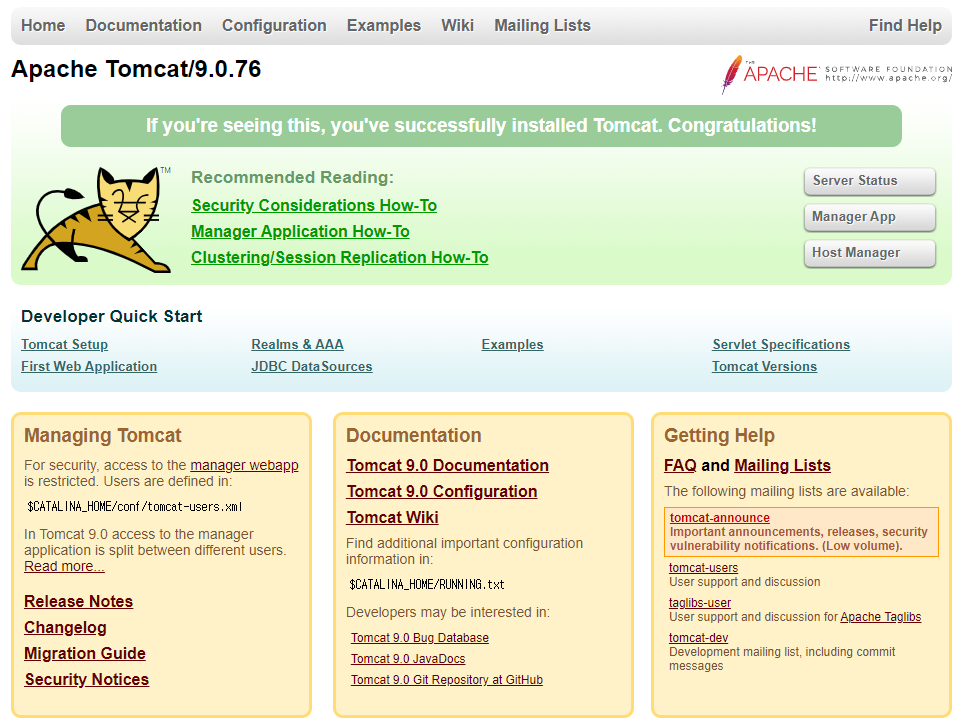958x718 pixels.
Task: Click the Tomcat cat logo image
Action: coord(97,219)
